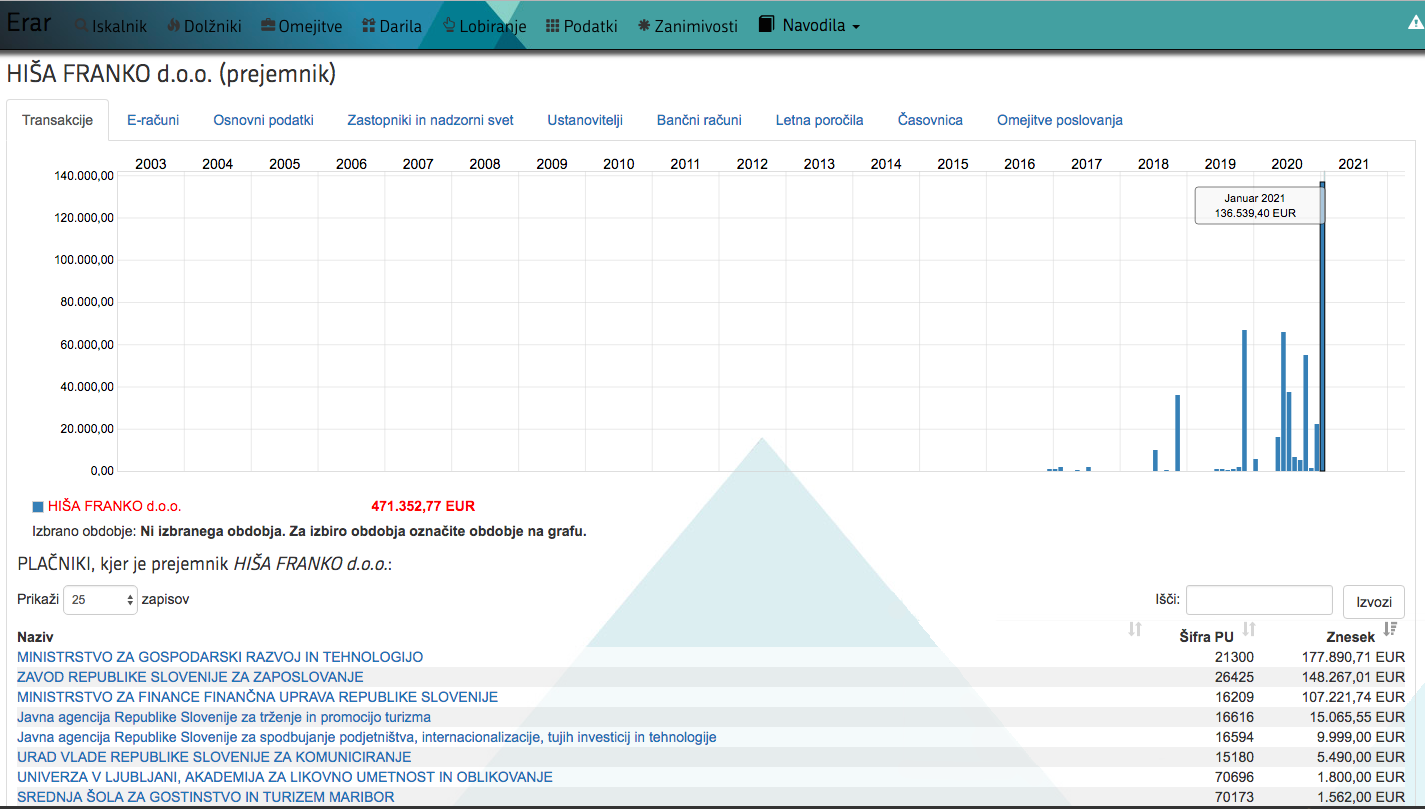1425x809 pixels.
Task: Click the warning triangle icon in navbar
Action: click(x=1414, y=22)
